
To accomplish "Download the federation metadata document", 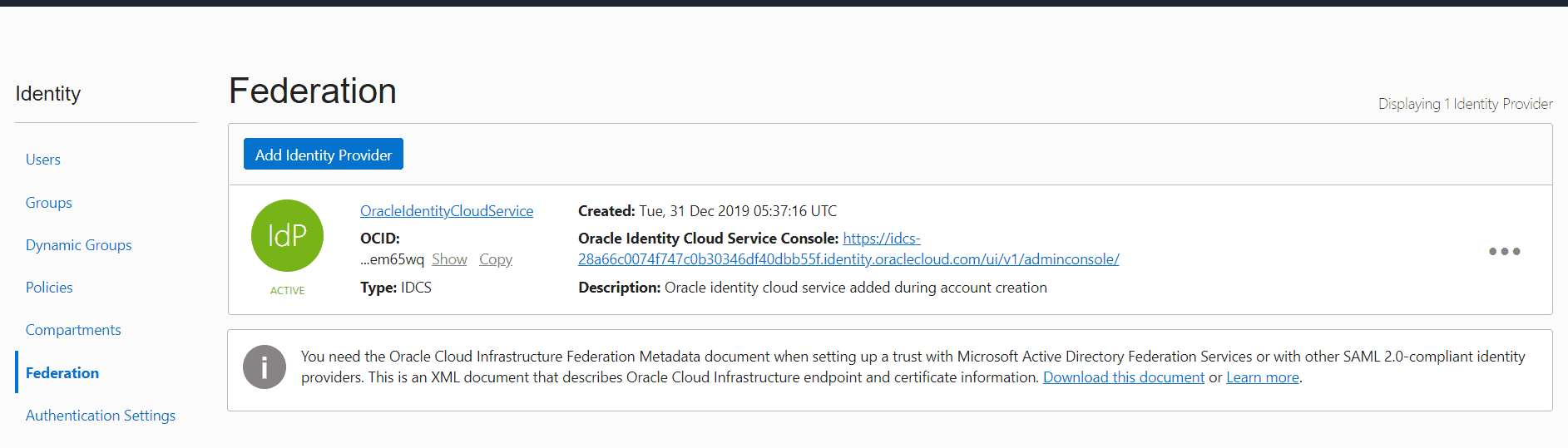I will tap(1124, 377).
